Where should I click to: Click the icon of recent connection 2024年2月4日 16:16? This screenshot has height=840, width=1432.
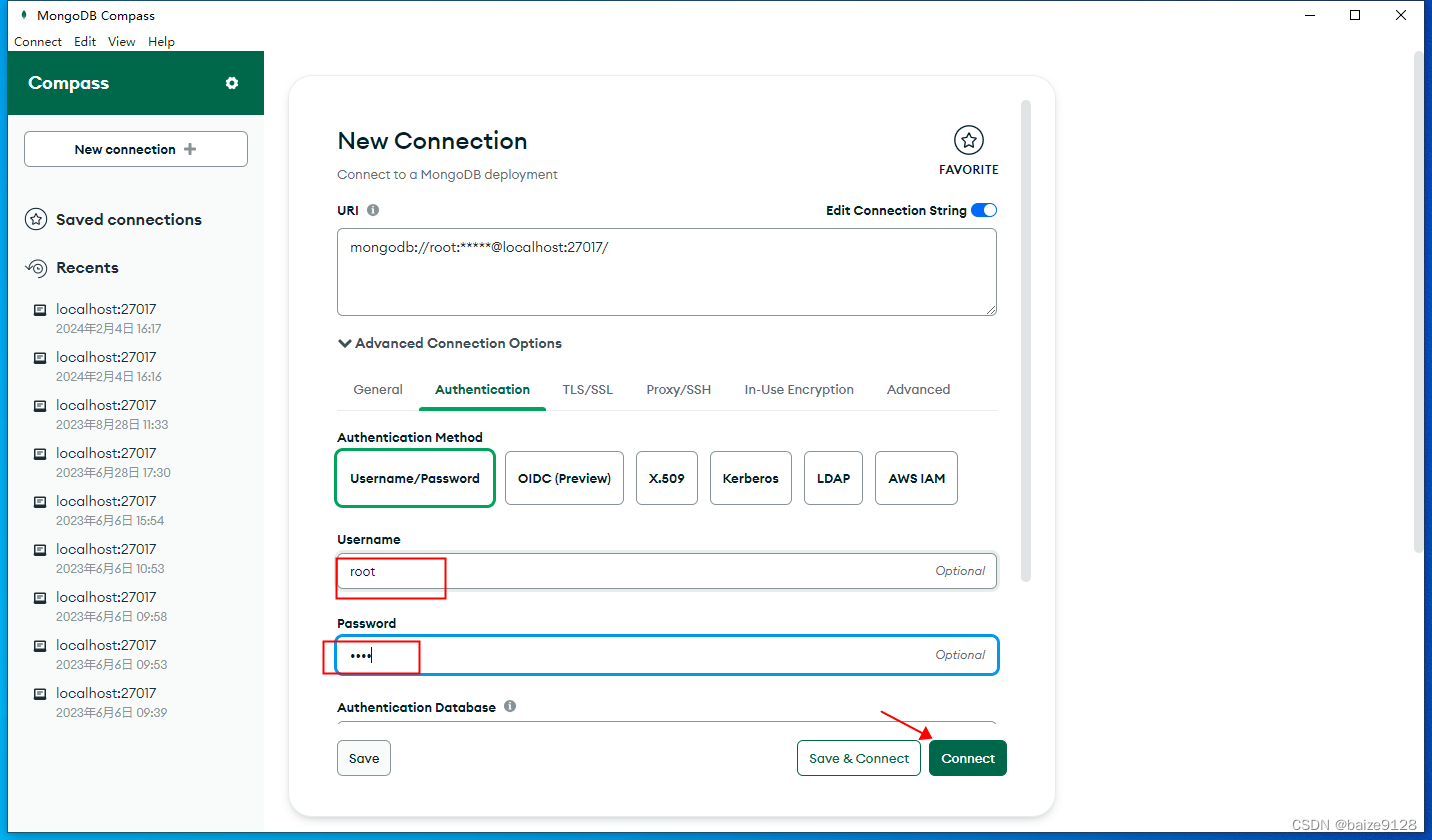coord(40,358)
